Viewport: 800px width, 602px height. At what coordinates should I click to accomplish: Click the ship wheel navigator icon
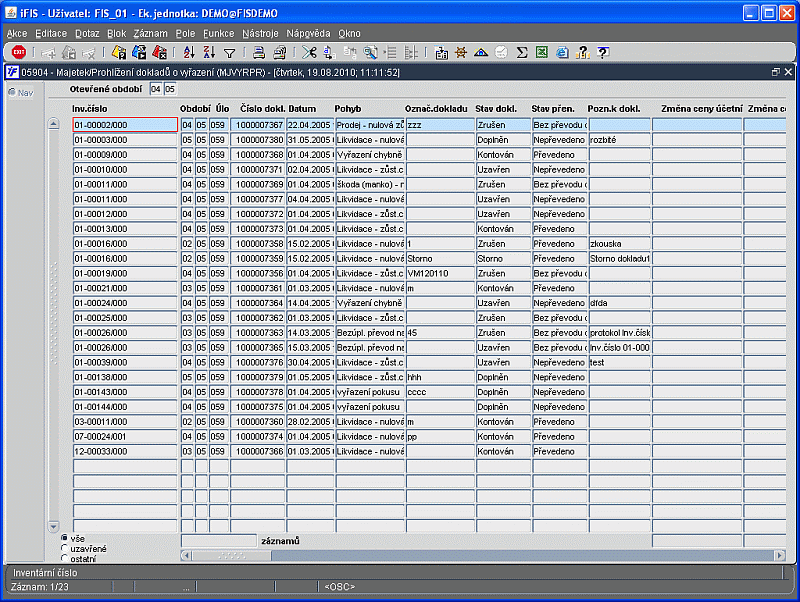point(461,52)
